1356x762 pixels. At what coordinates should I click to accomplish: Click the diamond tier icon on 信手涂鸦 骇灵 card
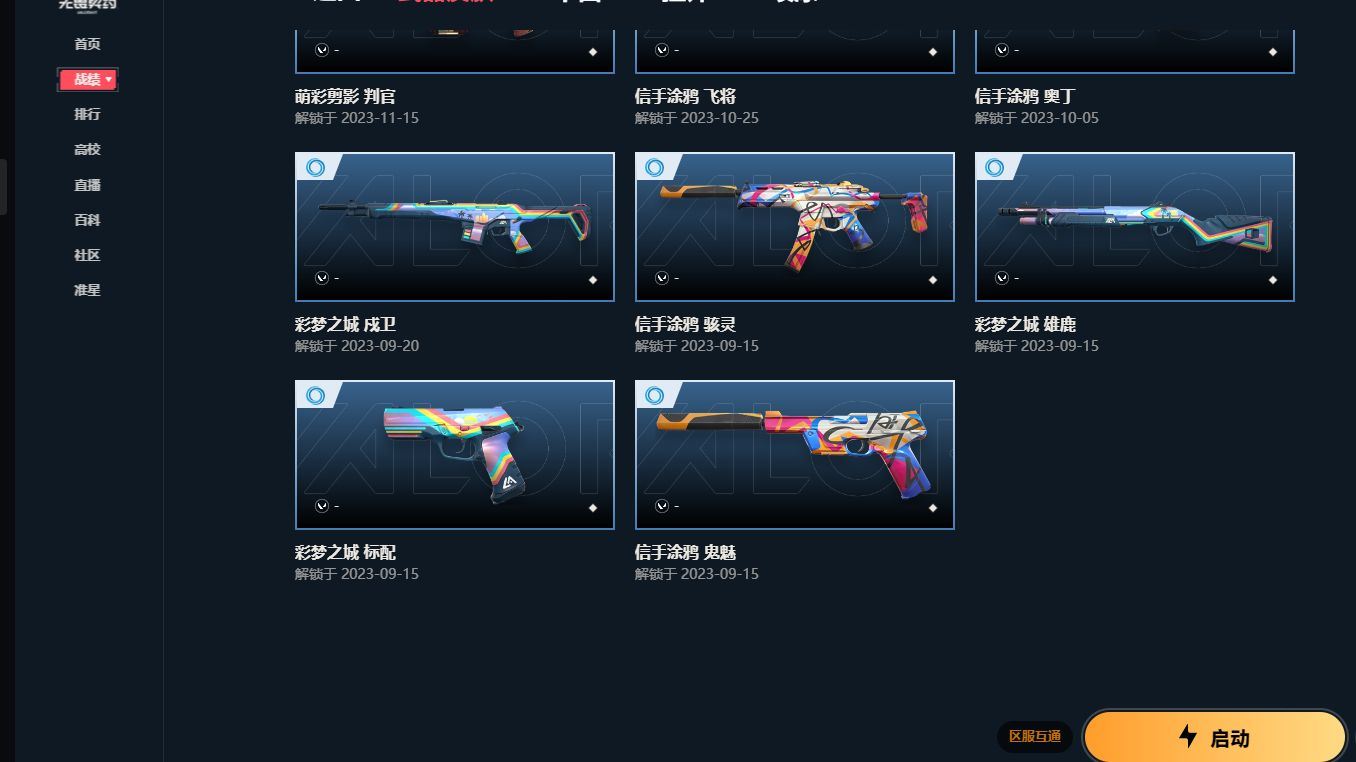coord(933,280)
